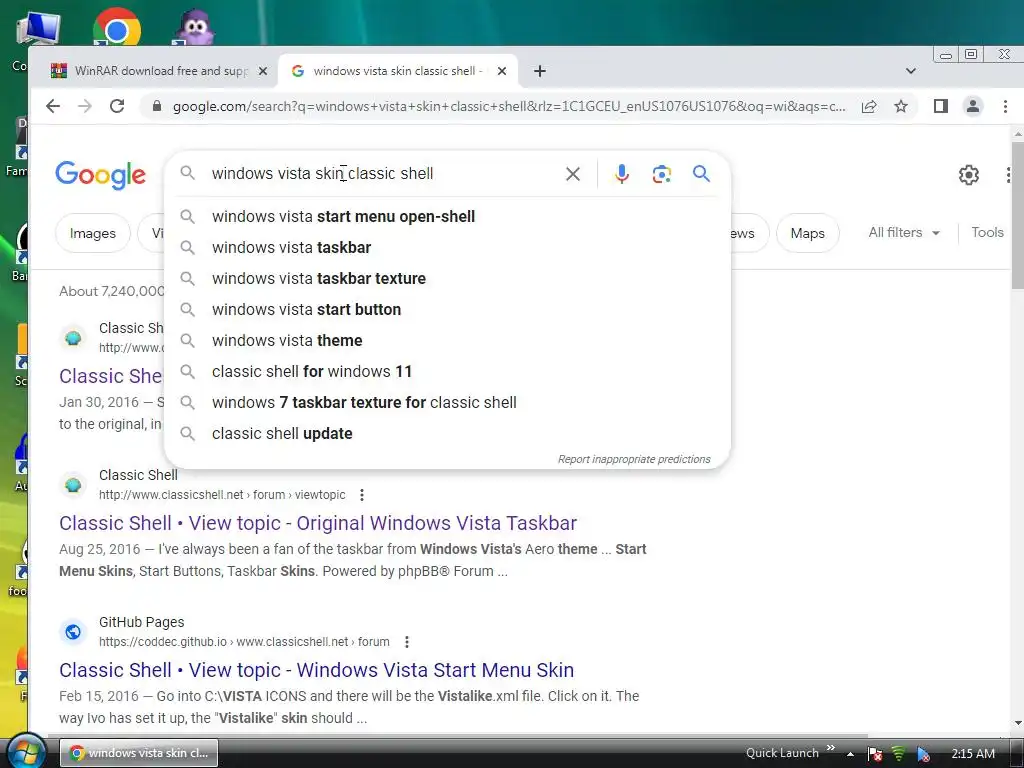This screenshot has height=768, width=1024.
Task: Click the GitHub Pages globe favicon
Action: [x=73, y=632]
